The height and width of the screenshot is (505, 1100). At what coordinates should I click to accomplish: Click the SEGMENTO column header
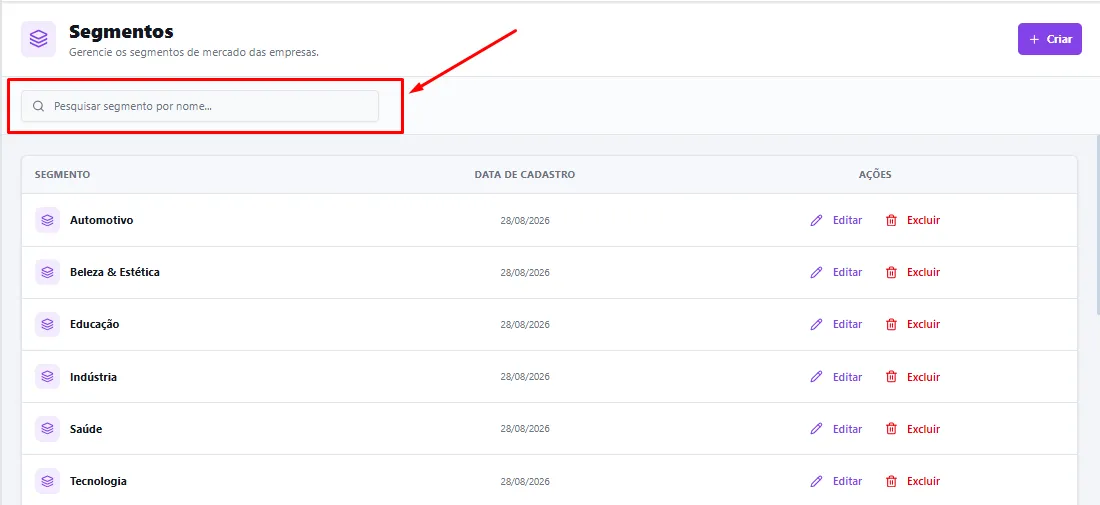[x=62, y=175]
